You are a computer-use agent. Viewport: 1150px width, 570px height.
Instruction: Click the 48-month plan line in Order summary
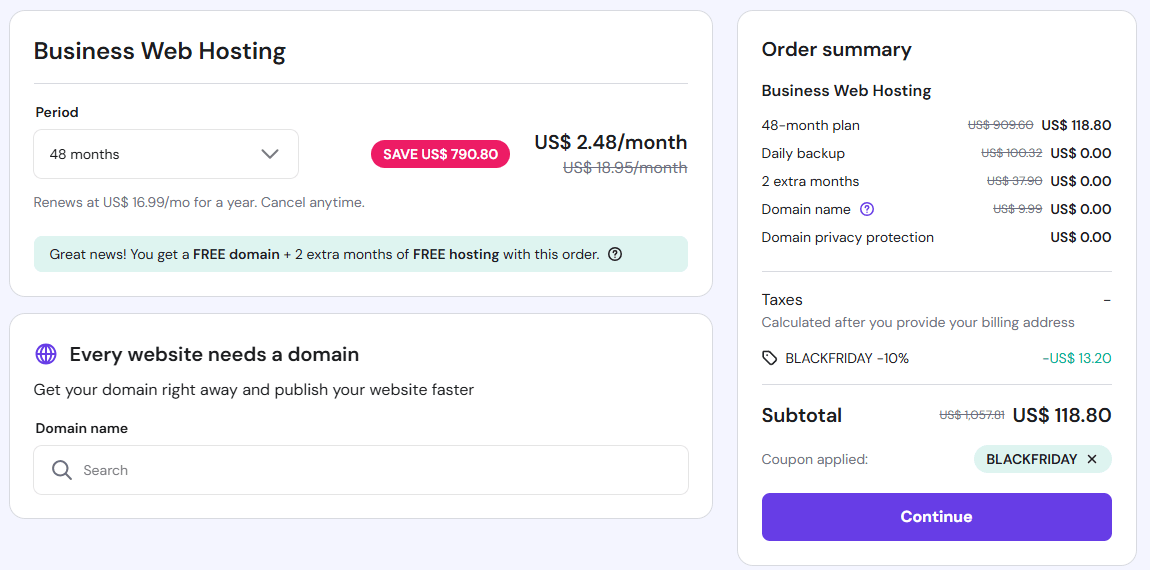pos(811,125)
